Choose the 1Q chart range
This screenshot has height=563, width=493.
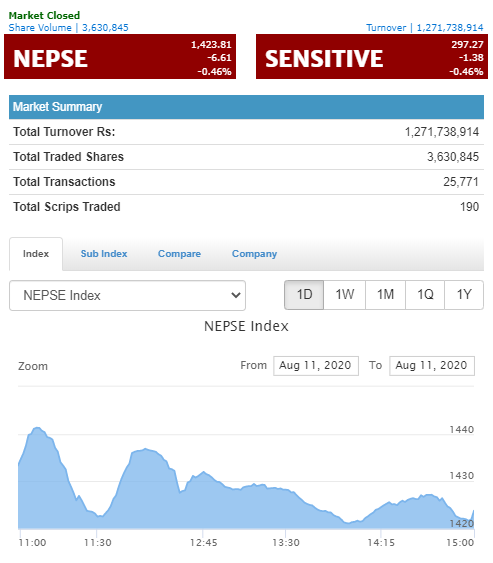[x=425, y=295]
